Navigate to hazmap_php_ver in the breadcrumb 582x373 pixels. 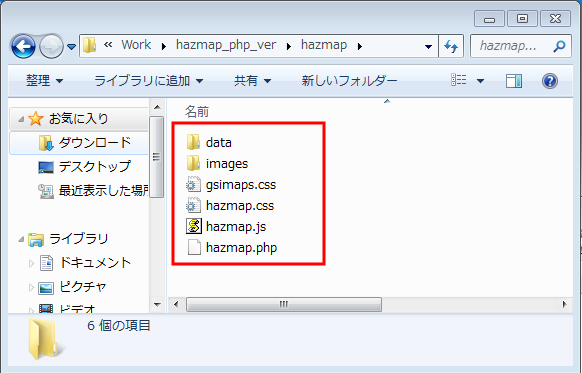pos(226,45)
